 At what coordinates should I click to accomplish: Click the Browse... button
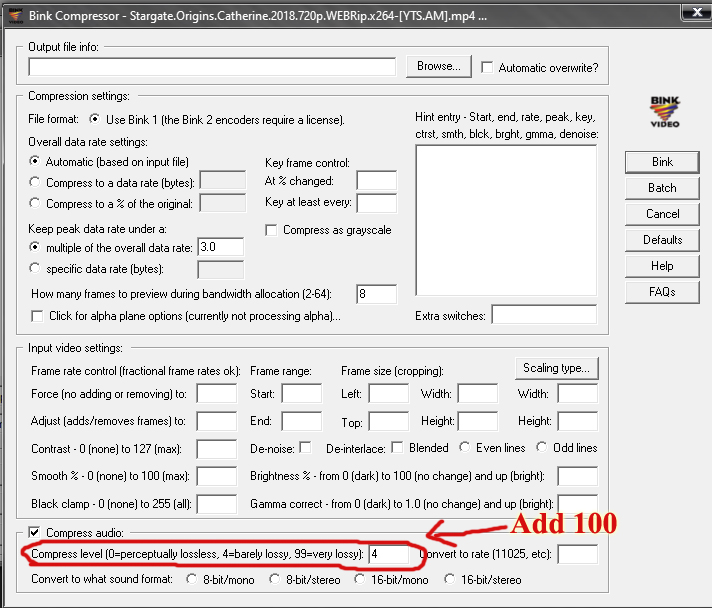click(x=439, y=66)
